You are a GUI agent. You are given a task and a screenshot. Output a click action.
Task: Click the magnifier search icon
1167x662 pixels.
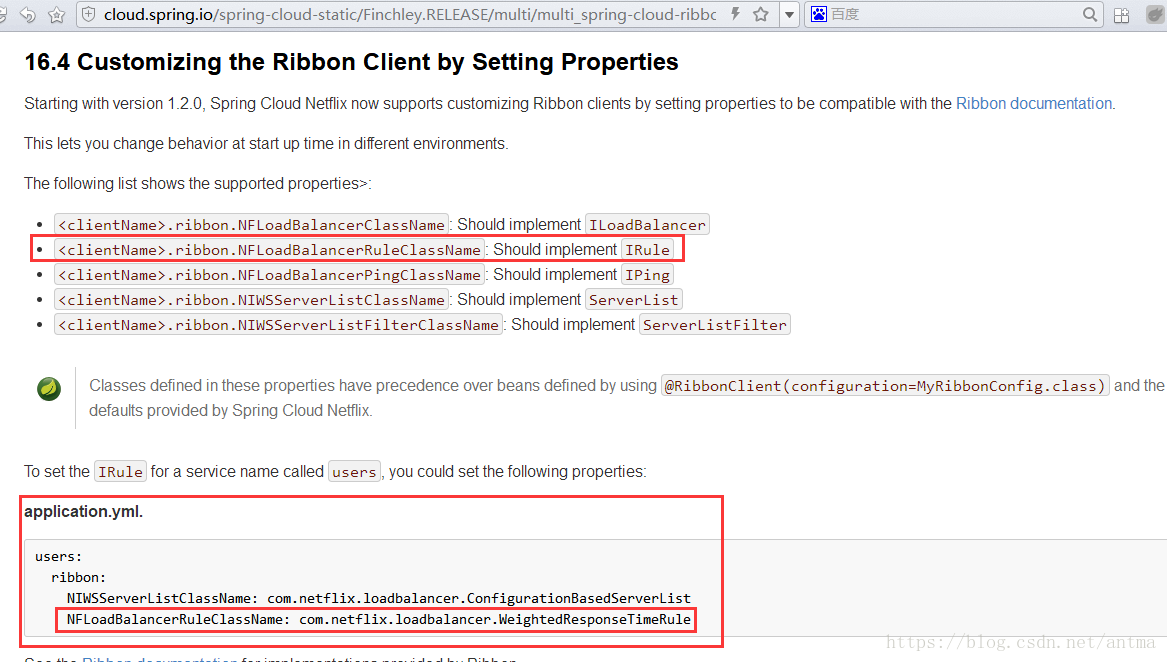point(1090,14)
